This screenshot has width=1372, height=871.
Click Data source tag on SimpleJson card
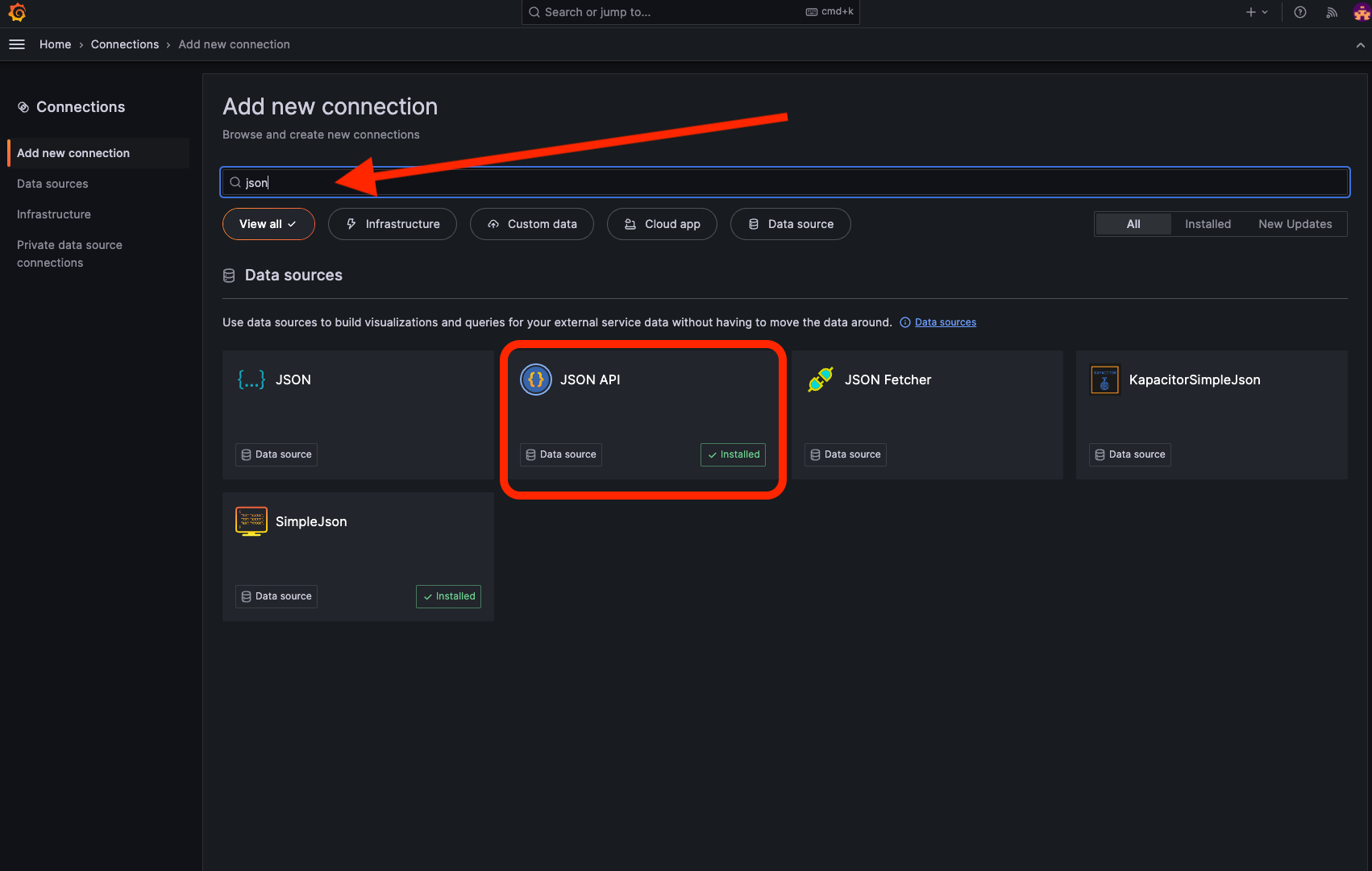click(276, 596)
